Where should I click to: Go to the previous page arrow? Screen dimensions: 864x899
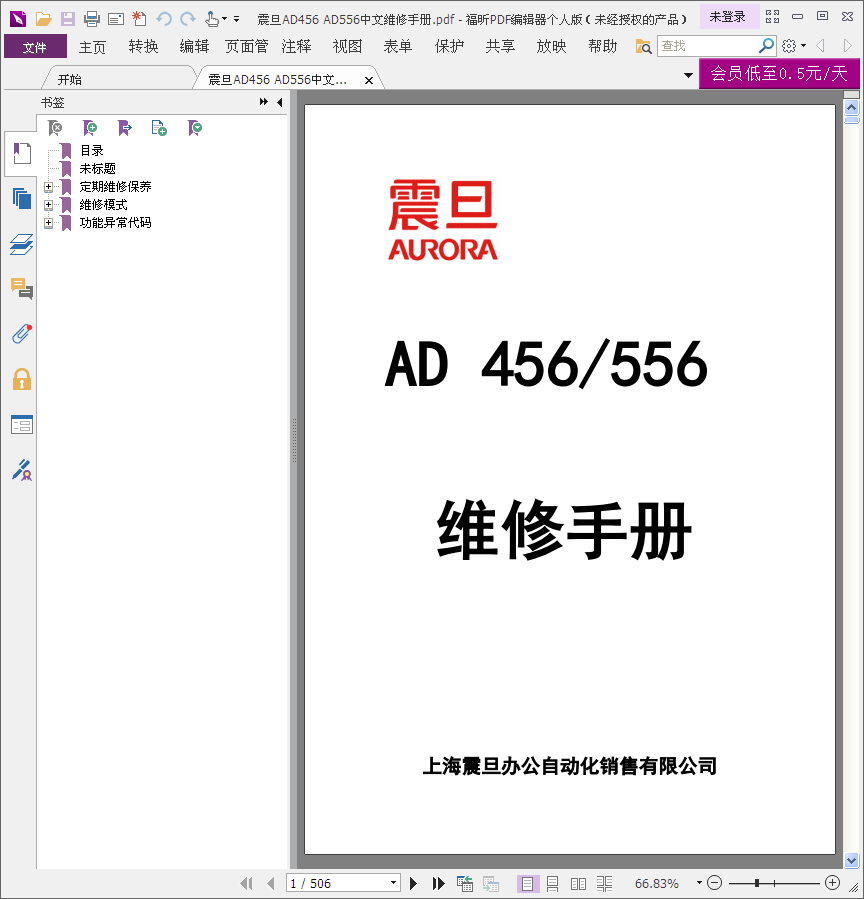click(x=271, y=884)
